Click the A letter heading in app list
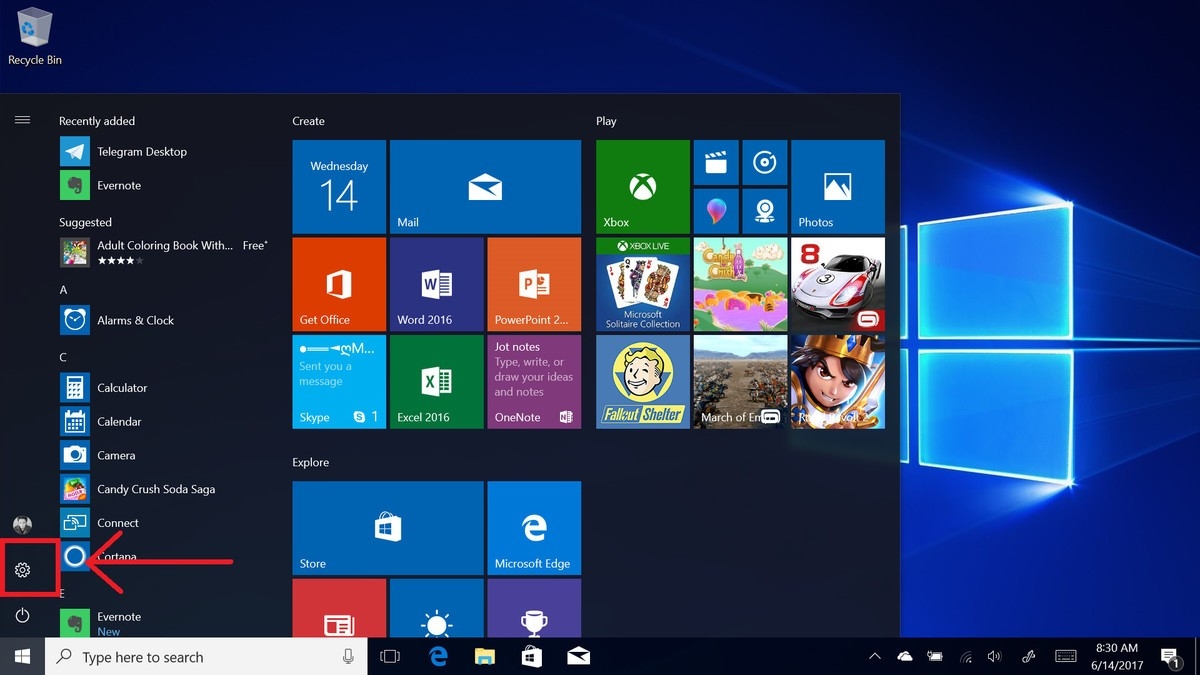The height and width of the screenshot is (675, 1200). tap(62, 288)
